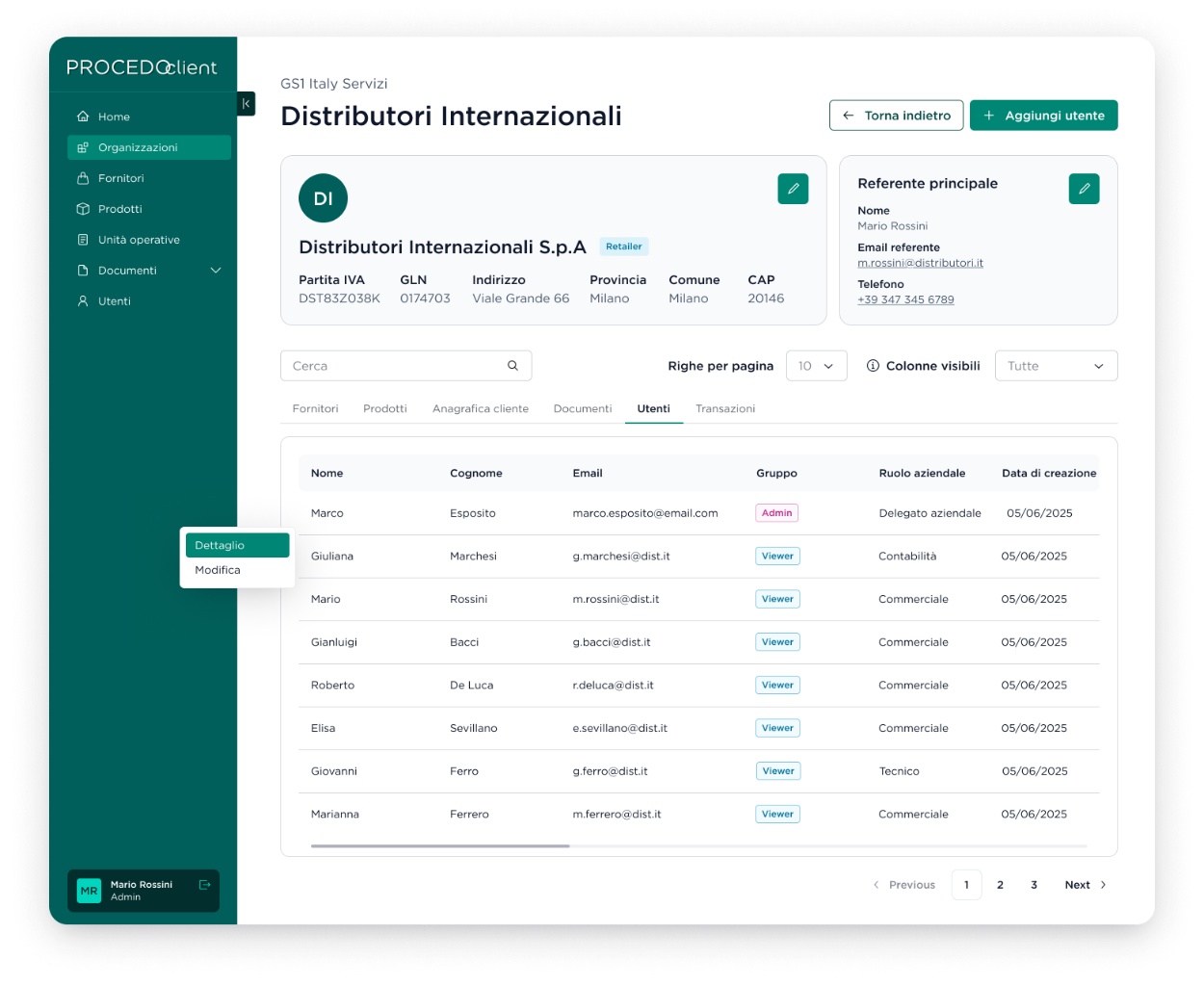Image resolution: width=1204 pixels, height=986 pixels.
Task: Click the Unità operative list icon
Action: 83,240
